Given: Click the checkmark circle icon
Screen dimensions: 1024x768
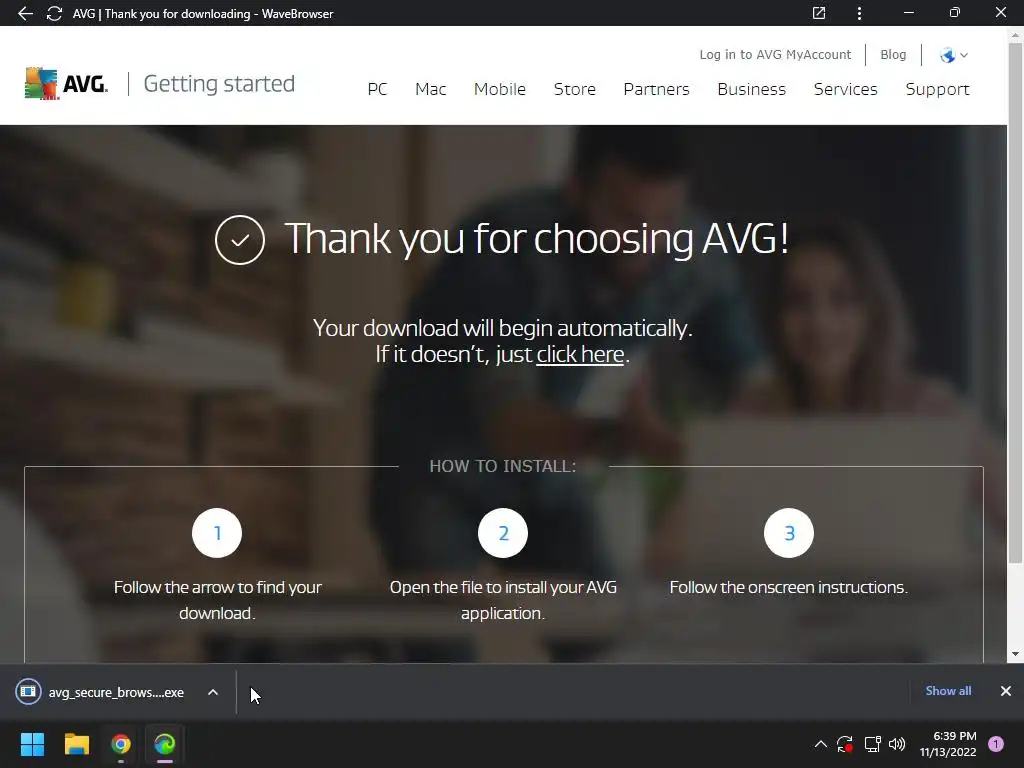Looking at the screenshot, I should [x=240, y=240].
